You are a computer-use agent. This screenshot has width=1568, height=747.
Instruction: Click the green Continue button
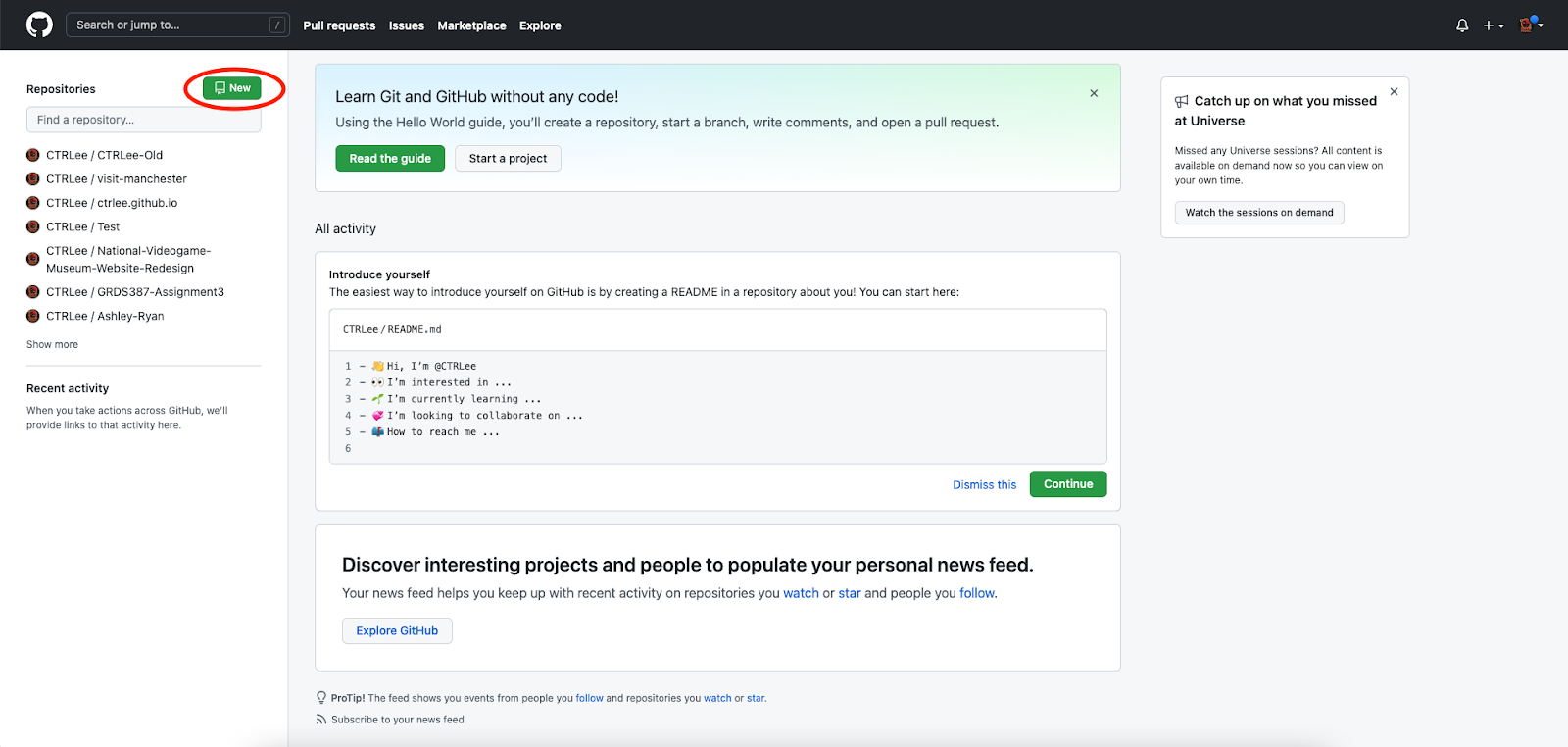pyautogui.click(x=1068, y=484)
